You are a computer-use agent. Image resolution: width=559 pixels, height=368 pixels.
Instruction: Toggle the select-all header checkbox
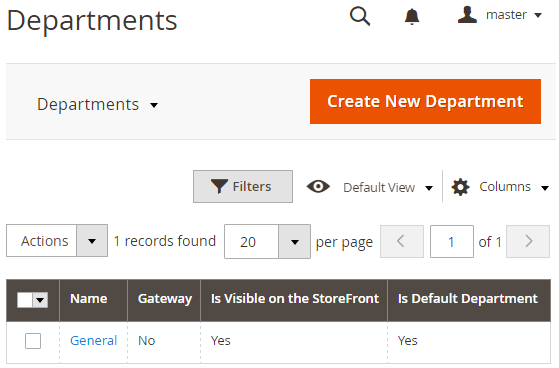tap(25, 300)
